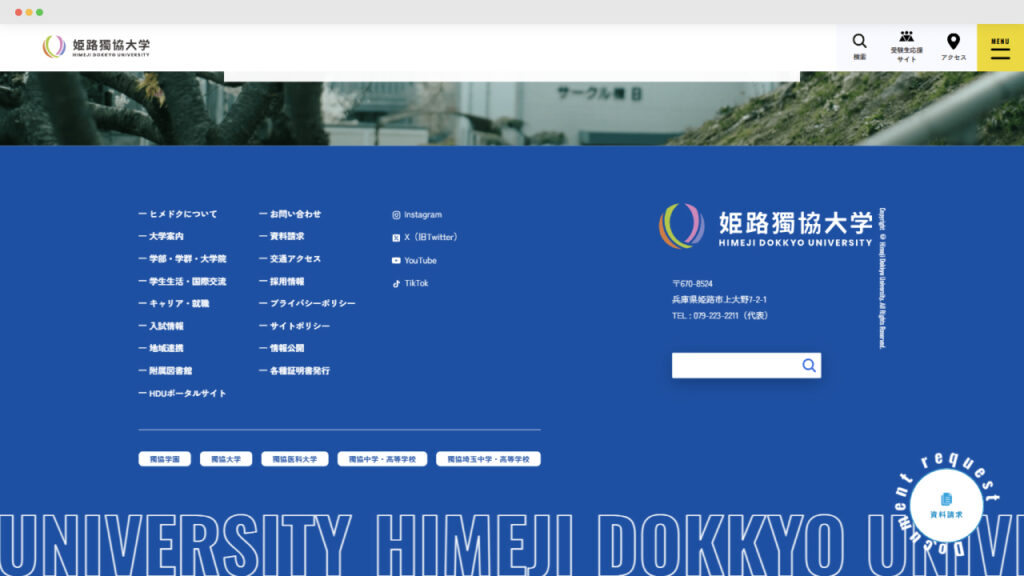Screen dimensions: 1024x576
Task: Click the green maximize window dot
Action: pyautogui.click(x=39, y=12)
